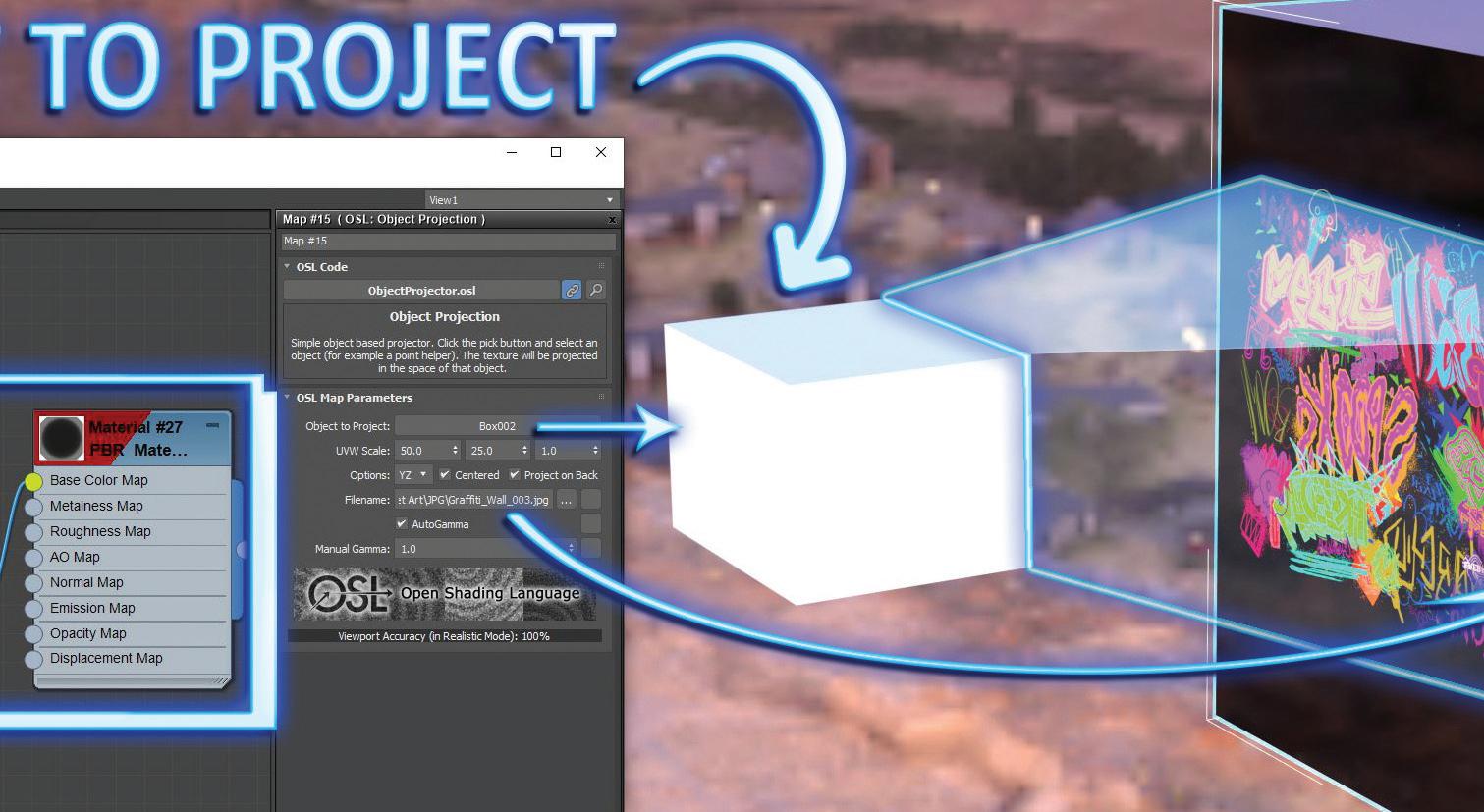Collapse the OSL Map Parameters rollout
The width and height of the screenshot is (1484, 812).
287,397
